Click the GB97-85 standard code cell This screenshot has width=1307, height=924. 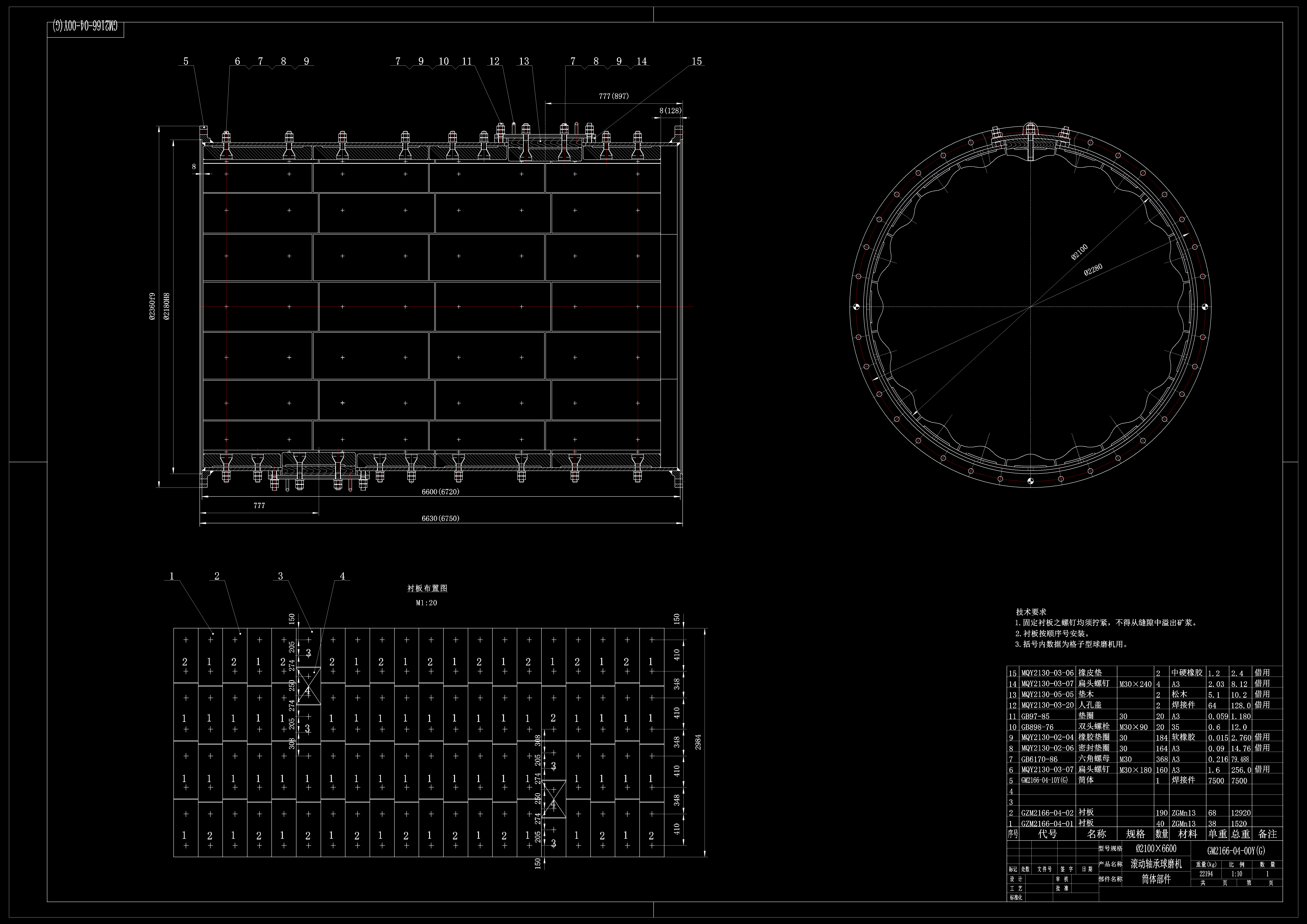[1036, 716]
